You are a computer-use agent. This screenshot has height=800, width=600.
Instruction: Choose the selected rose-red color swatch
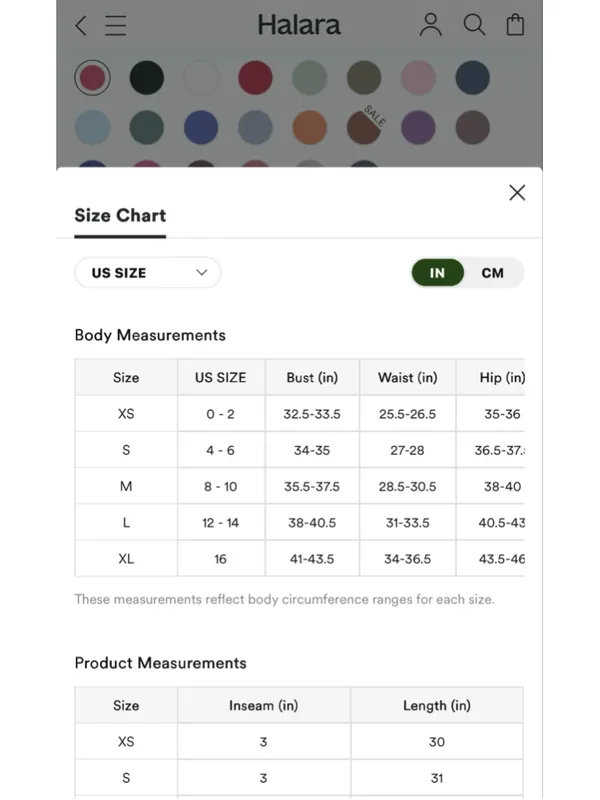(92, 78)
